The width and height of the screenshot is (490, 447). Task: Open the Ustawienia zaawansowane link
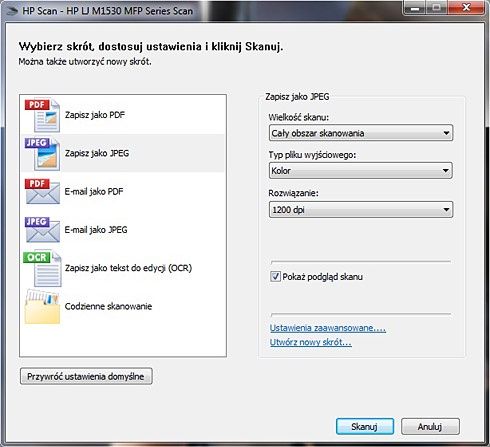pos(328,328)
